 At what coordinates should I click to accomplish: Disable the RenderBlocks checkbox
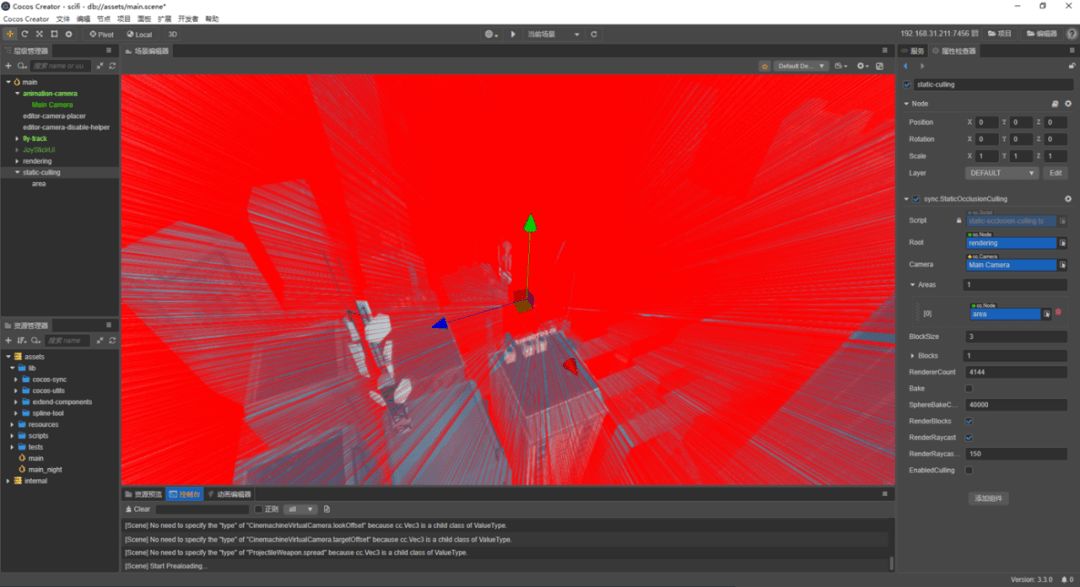click(969, 421)
